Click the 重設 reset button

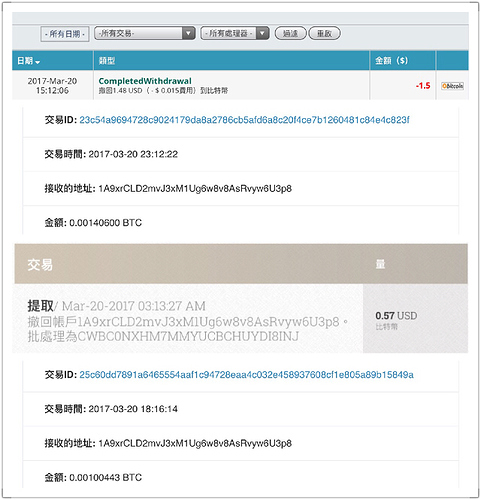325,33
